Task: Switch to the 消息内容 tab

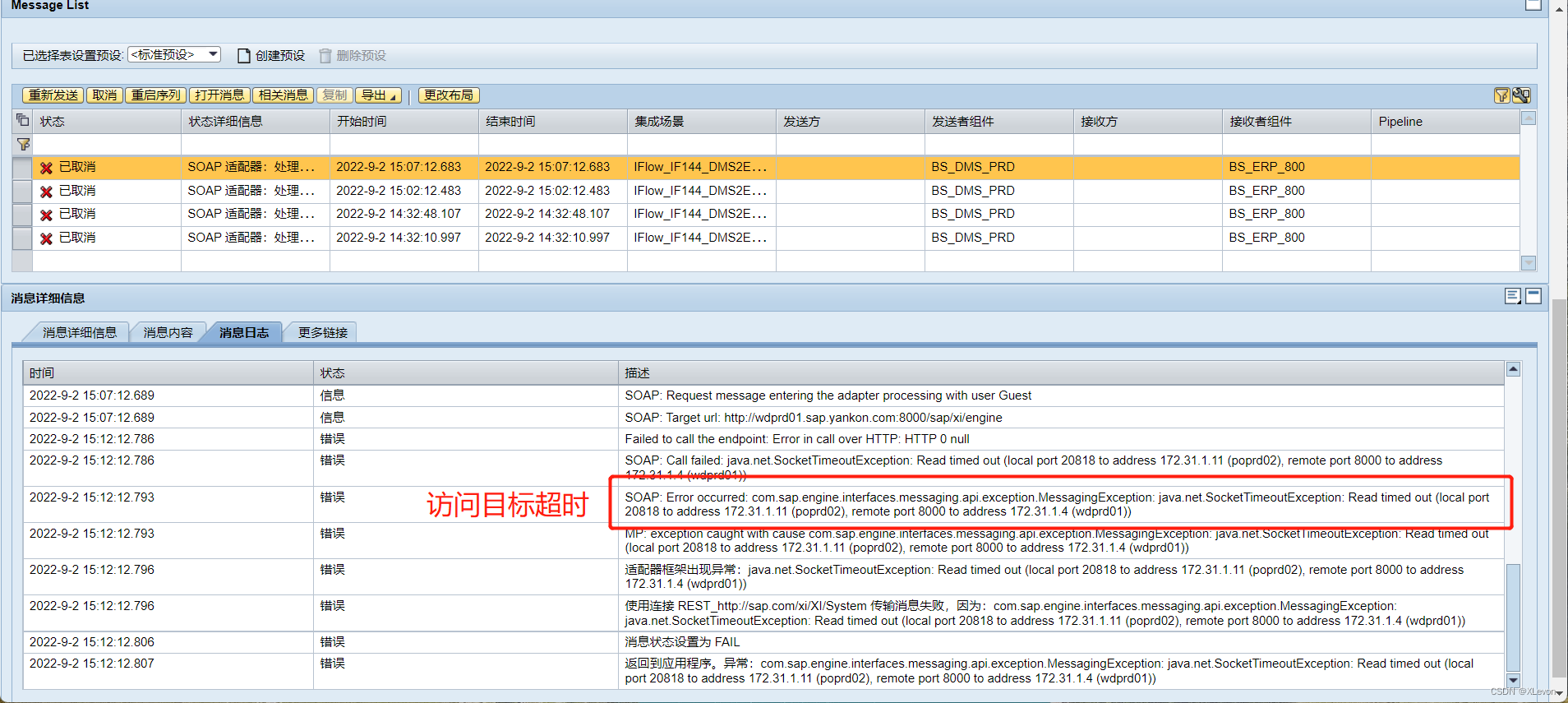Action: pyautogui.click(x=168, y=332)
